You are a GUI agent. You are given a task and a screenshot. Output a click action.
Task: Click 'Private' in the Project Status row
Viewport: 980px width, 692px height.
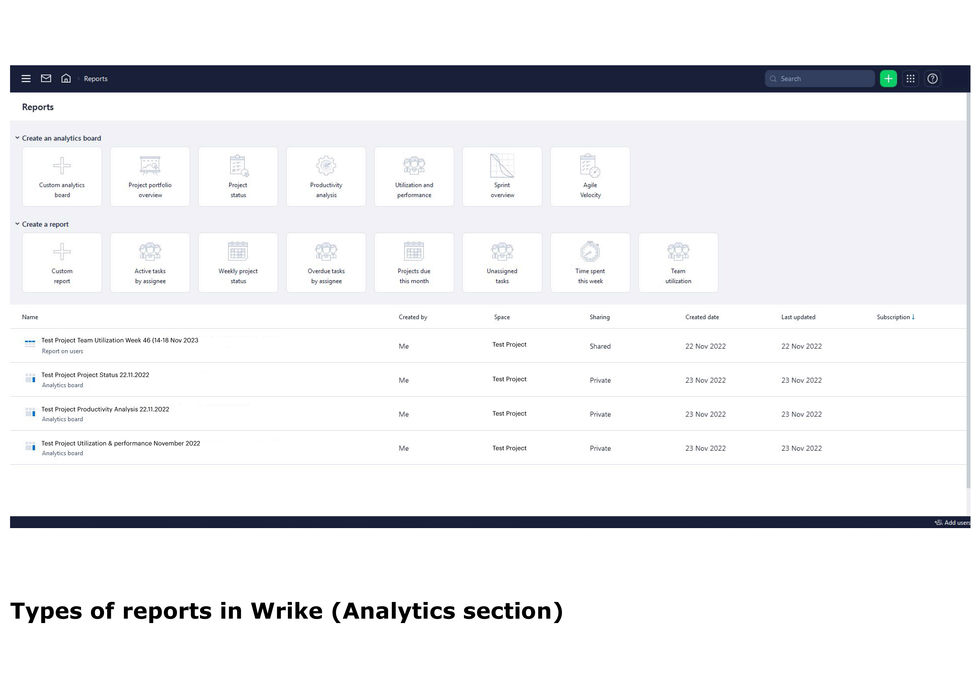click(x=600, y=380)
